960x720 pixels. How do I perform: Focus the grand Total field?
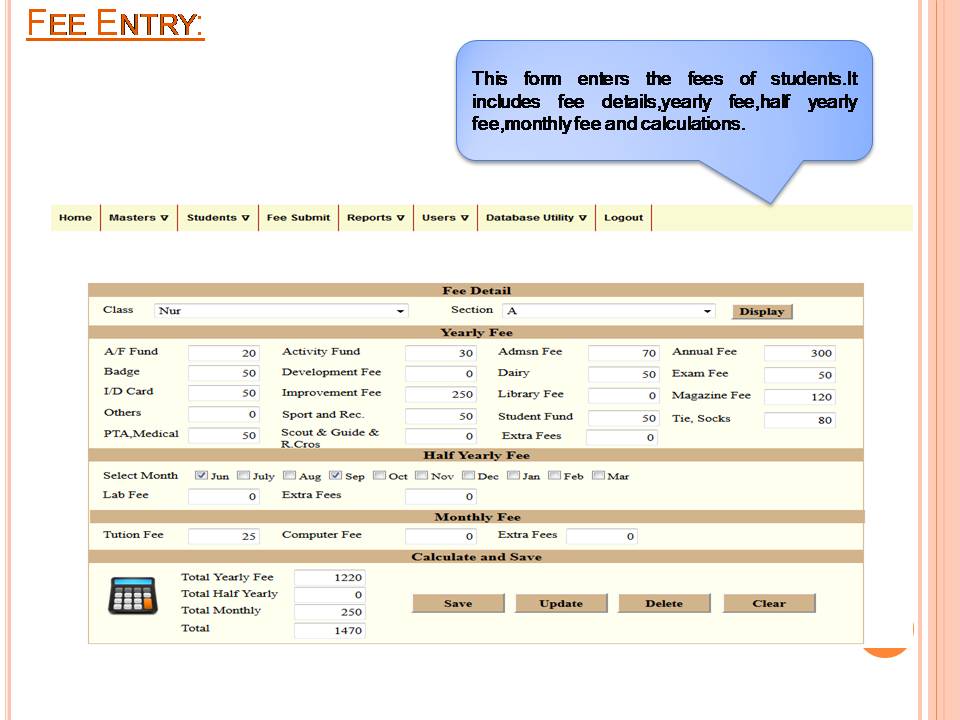[x=330, y=630]
